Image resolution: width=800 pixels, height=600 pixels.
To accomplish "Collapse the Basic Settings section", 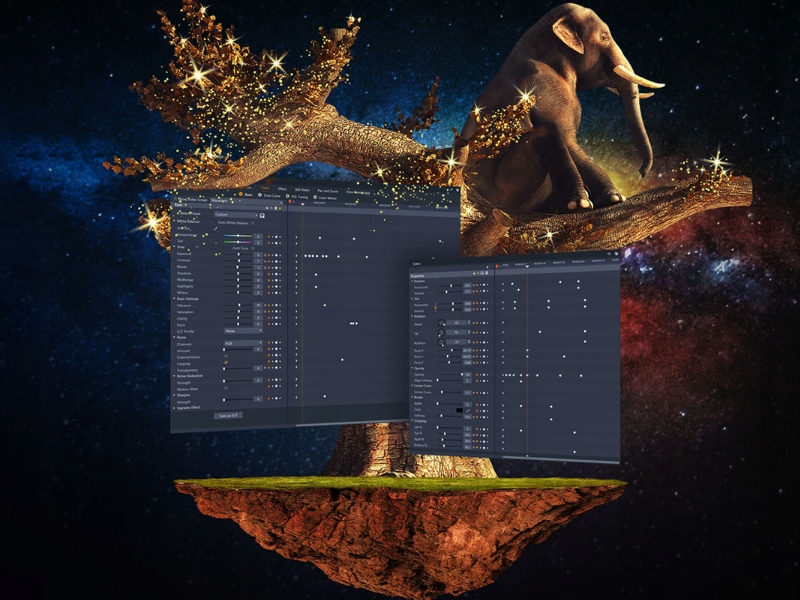I will (x=174, y=298).
